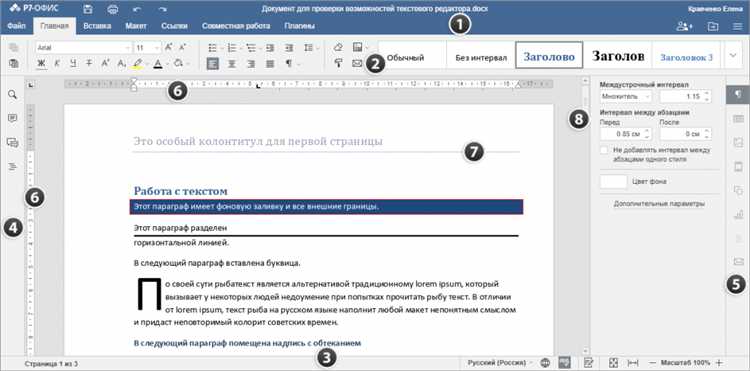Viewport: 750px width, 371px height.
Task: Apply the Обычный style
Action: tap(412, 58)
